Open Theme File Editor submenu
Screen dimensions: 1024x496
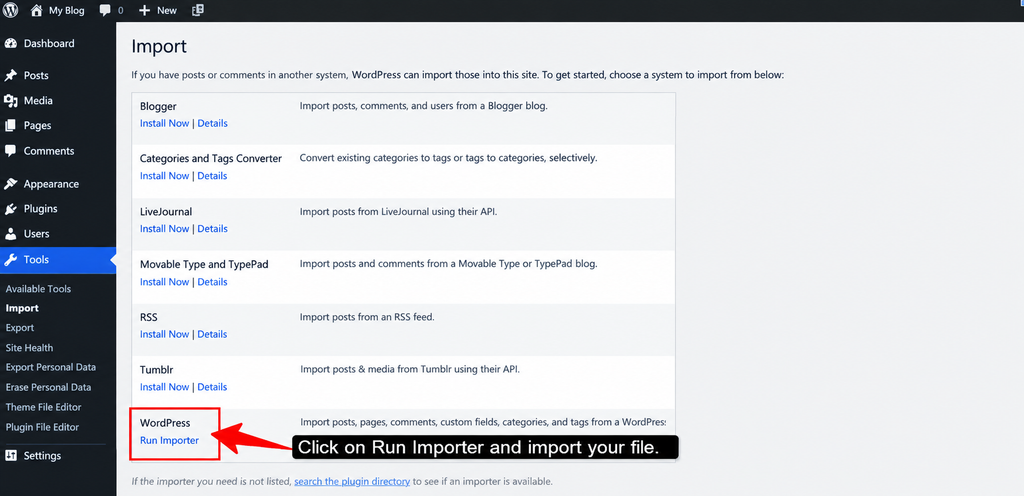[x=43, y=407]
